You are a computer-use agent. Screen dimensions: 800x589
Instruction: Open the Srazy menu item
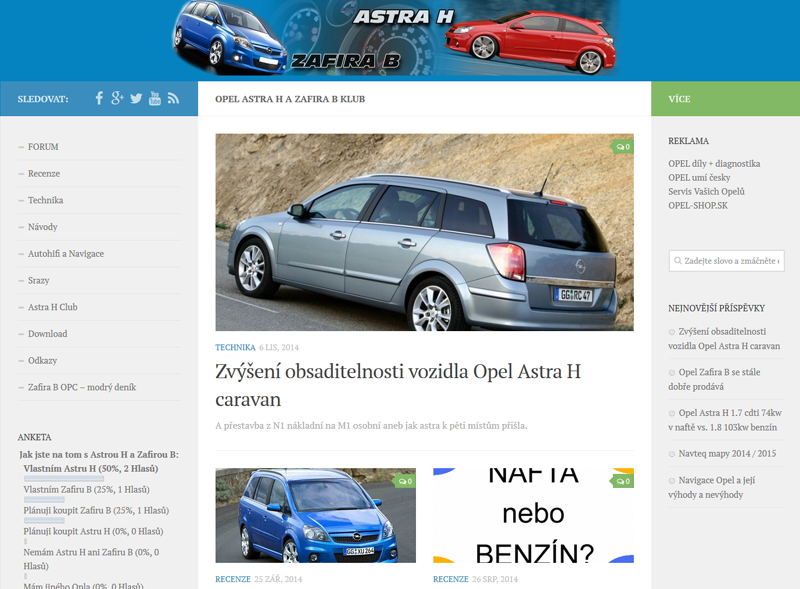tap(39, 280)
